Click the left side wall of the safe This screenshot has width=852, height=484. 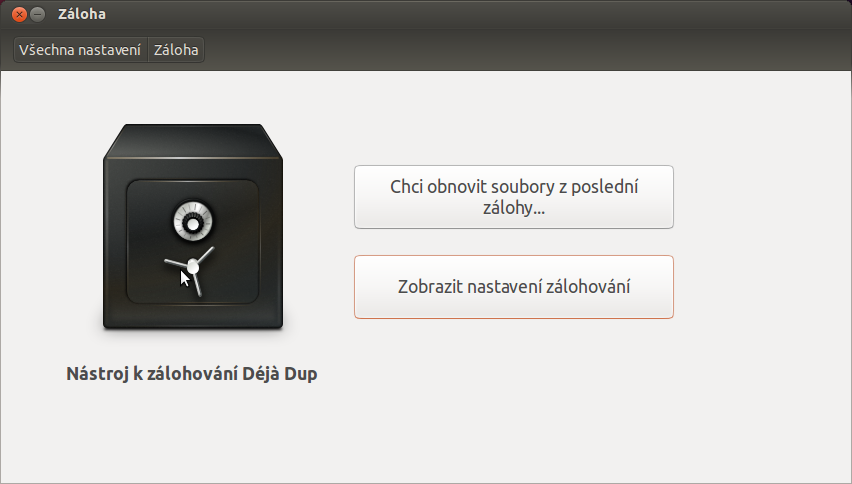tap(115, 244)
